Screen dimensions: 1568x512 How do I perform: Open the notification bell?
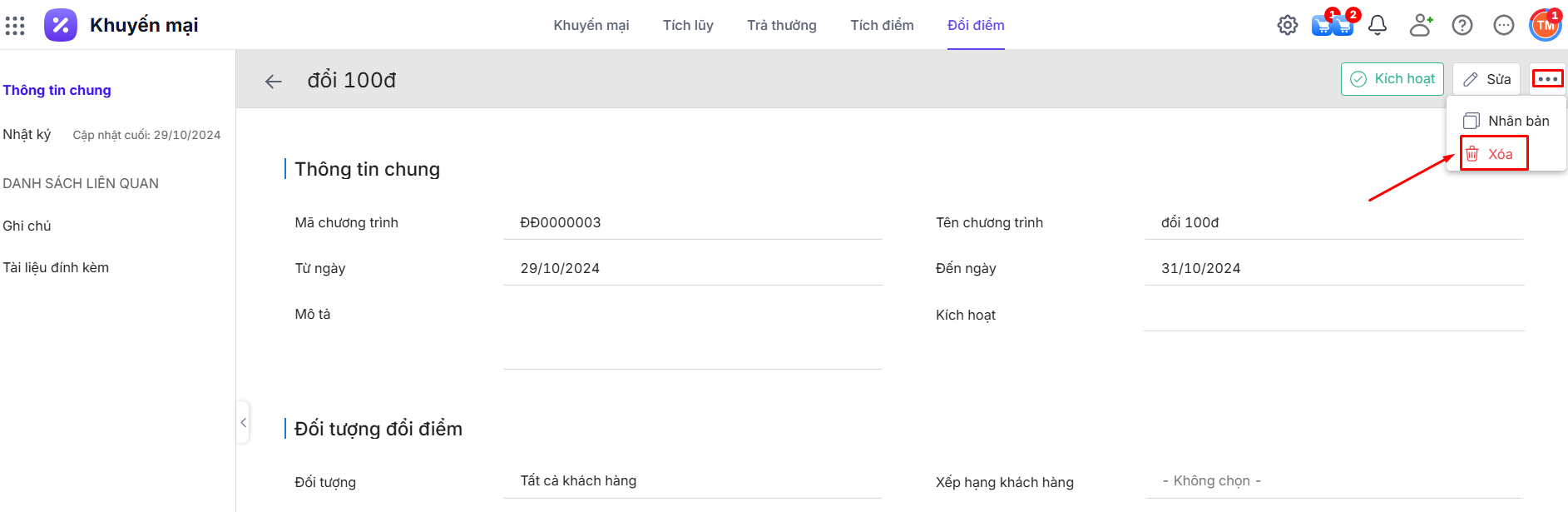1378,26
